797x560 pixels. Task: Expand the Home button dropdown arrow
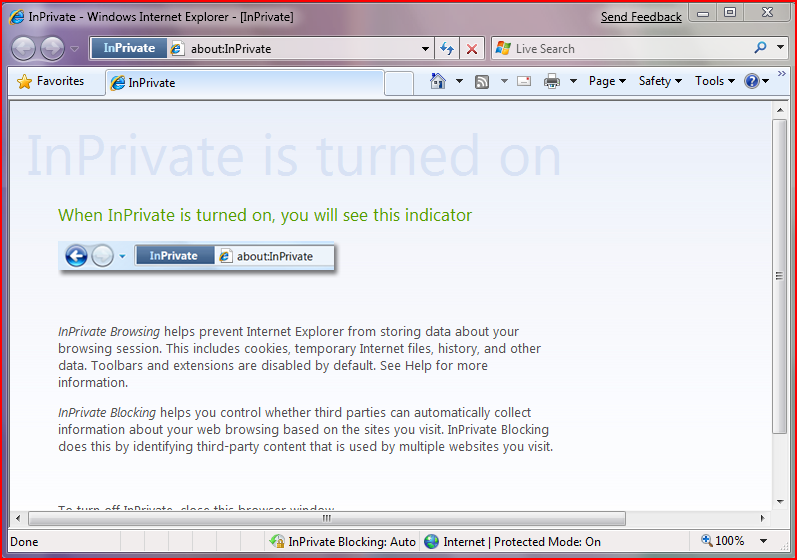(x=459, y=81)
